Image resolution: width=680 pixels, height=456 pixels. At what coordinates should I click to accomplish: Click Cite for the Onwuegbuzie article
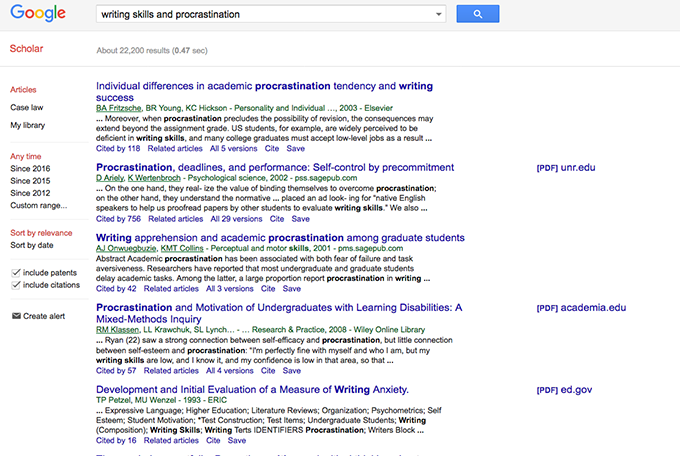click(268, 289)
